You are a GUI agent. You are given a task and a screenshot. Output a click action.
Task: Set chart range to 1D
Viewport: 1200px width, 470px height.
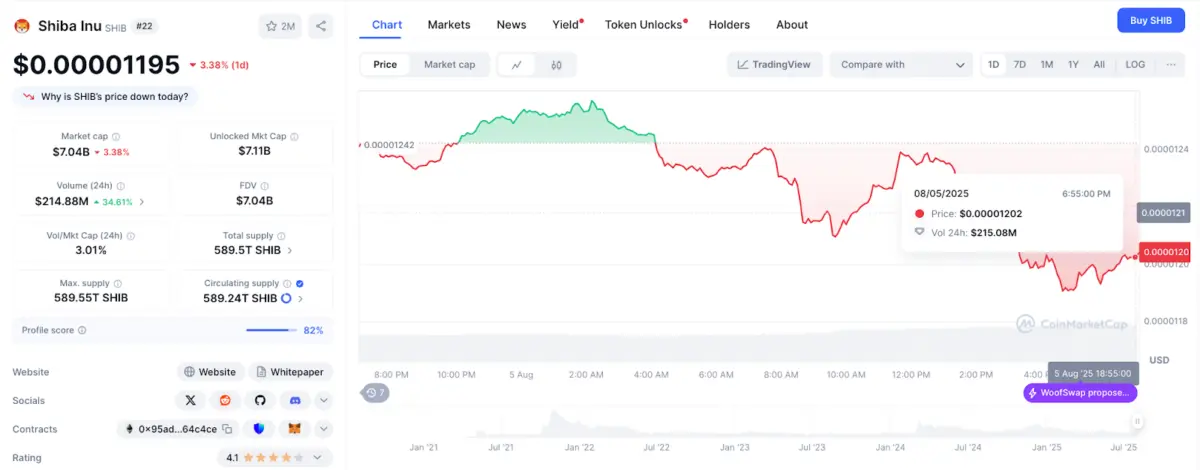(994, 65)
